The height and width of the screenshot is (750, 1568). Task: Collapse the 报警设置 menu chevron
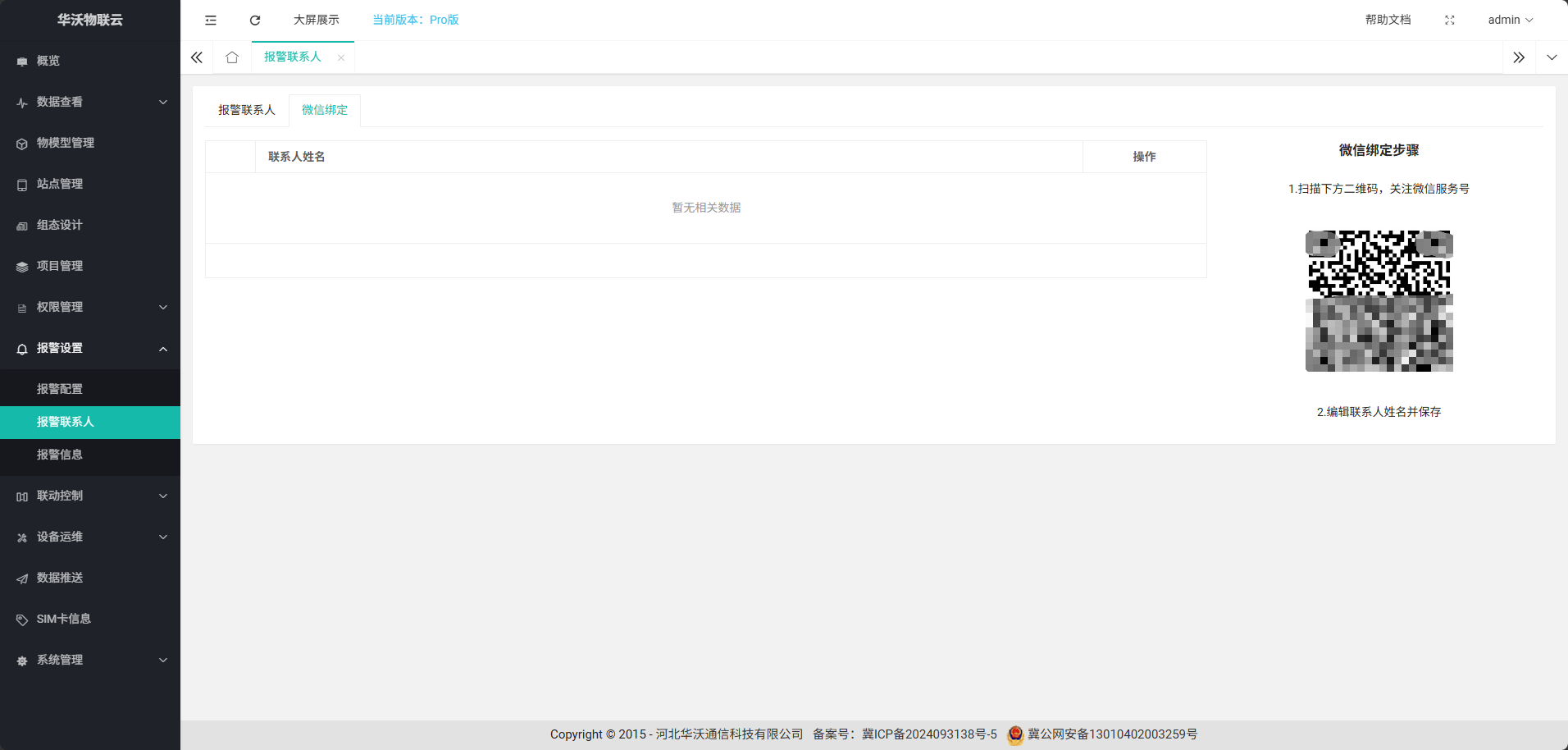163,349
